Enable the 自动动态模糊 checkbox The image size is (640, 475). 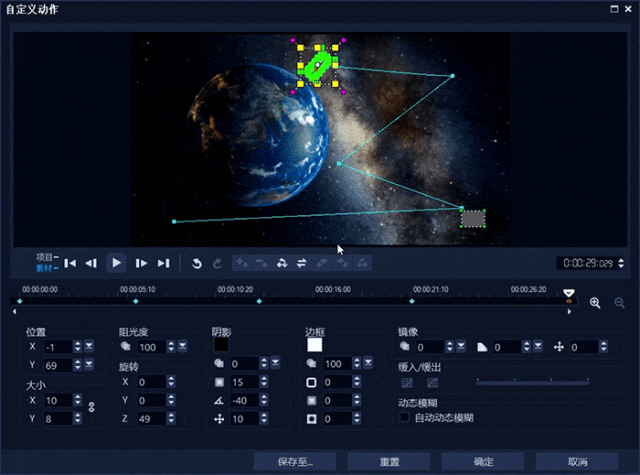pos(404,417)
